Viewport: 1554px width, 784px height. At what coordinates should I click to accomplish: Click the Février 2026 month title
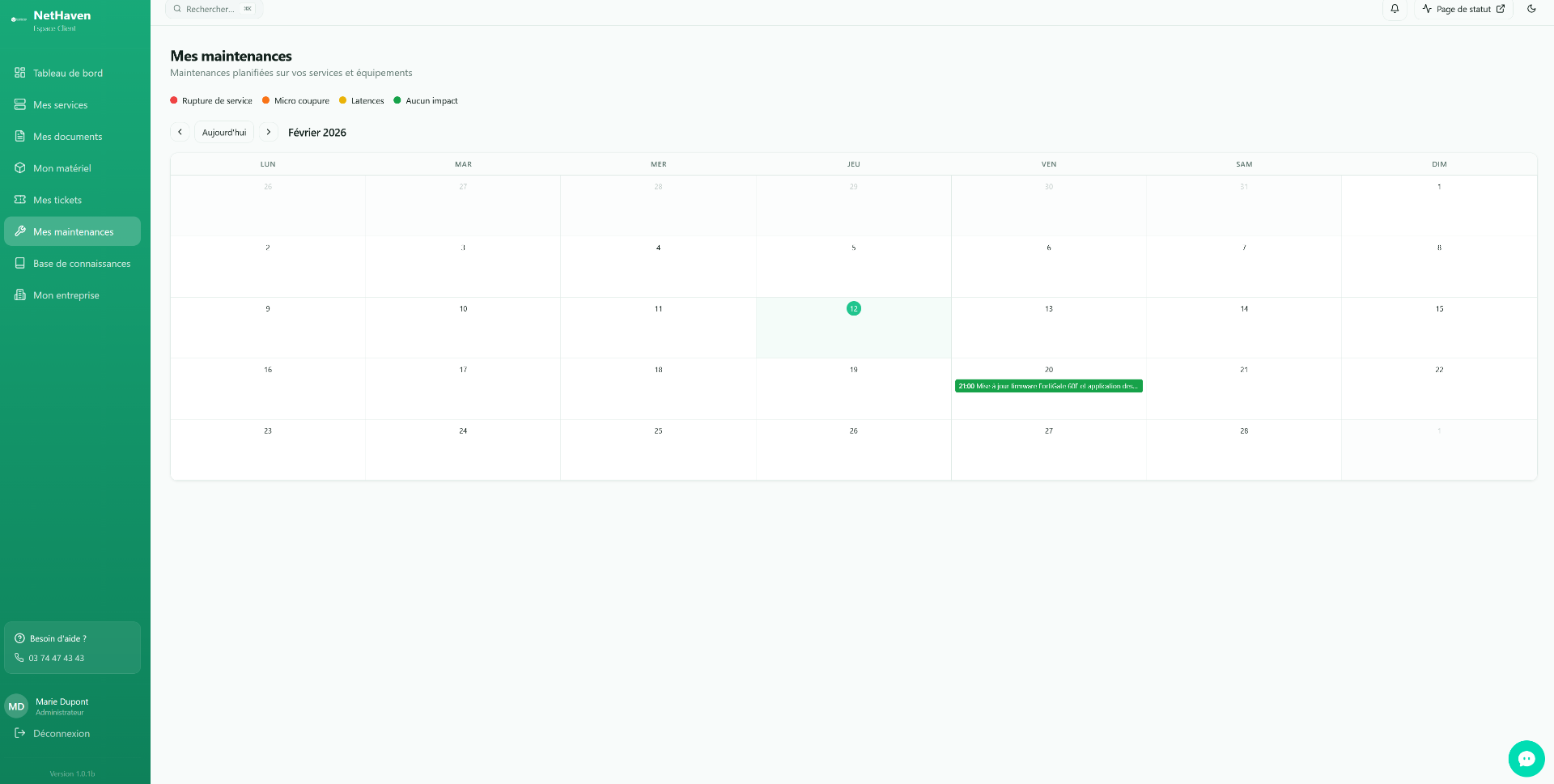coord(317,133)
